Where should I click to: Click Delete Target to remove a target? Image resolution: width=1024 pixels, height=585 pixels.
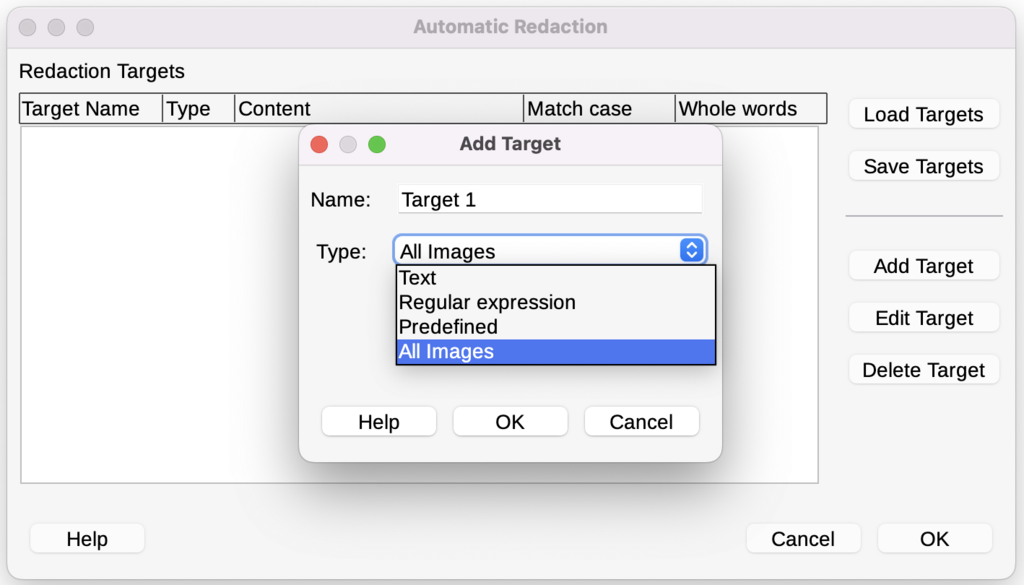point(923,369)
